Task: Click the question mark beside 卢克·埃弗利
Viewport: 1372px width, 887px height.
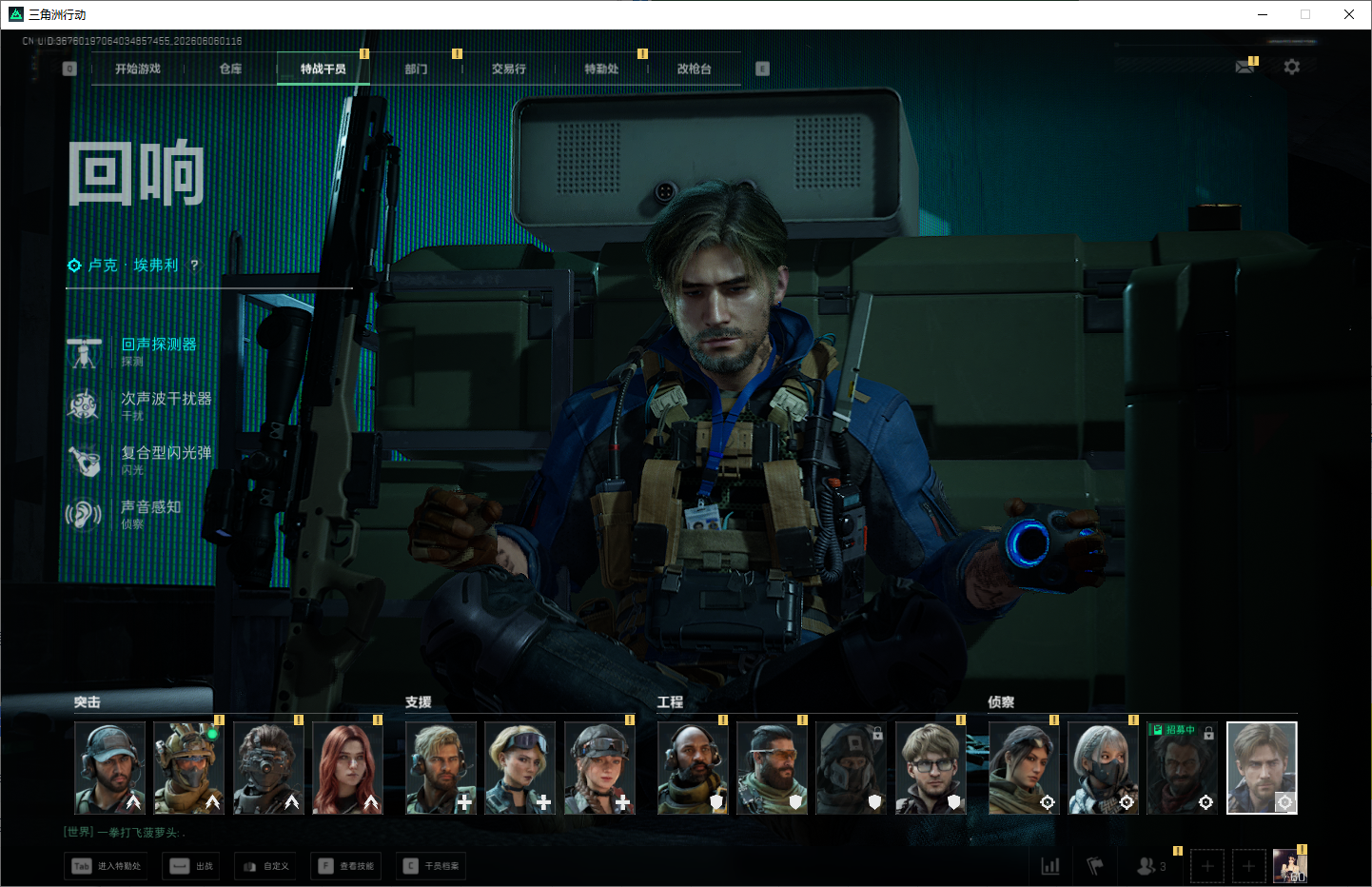Action: pyautogui.click(x=194, y=265)
